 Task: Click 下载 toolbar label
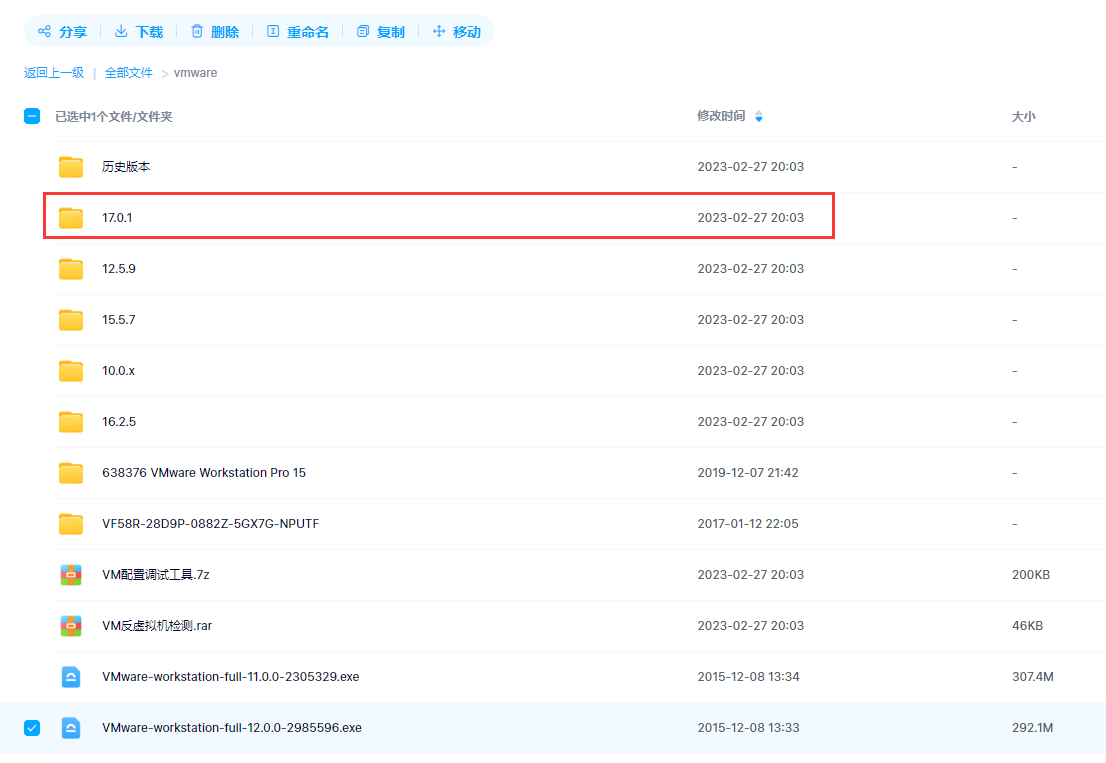(x=149, y=32)
